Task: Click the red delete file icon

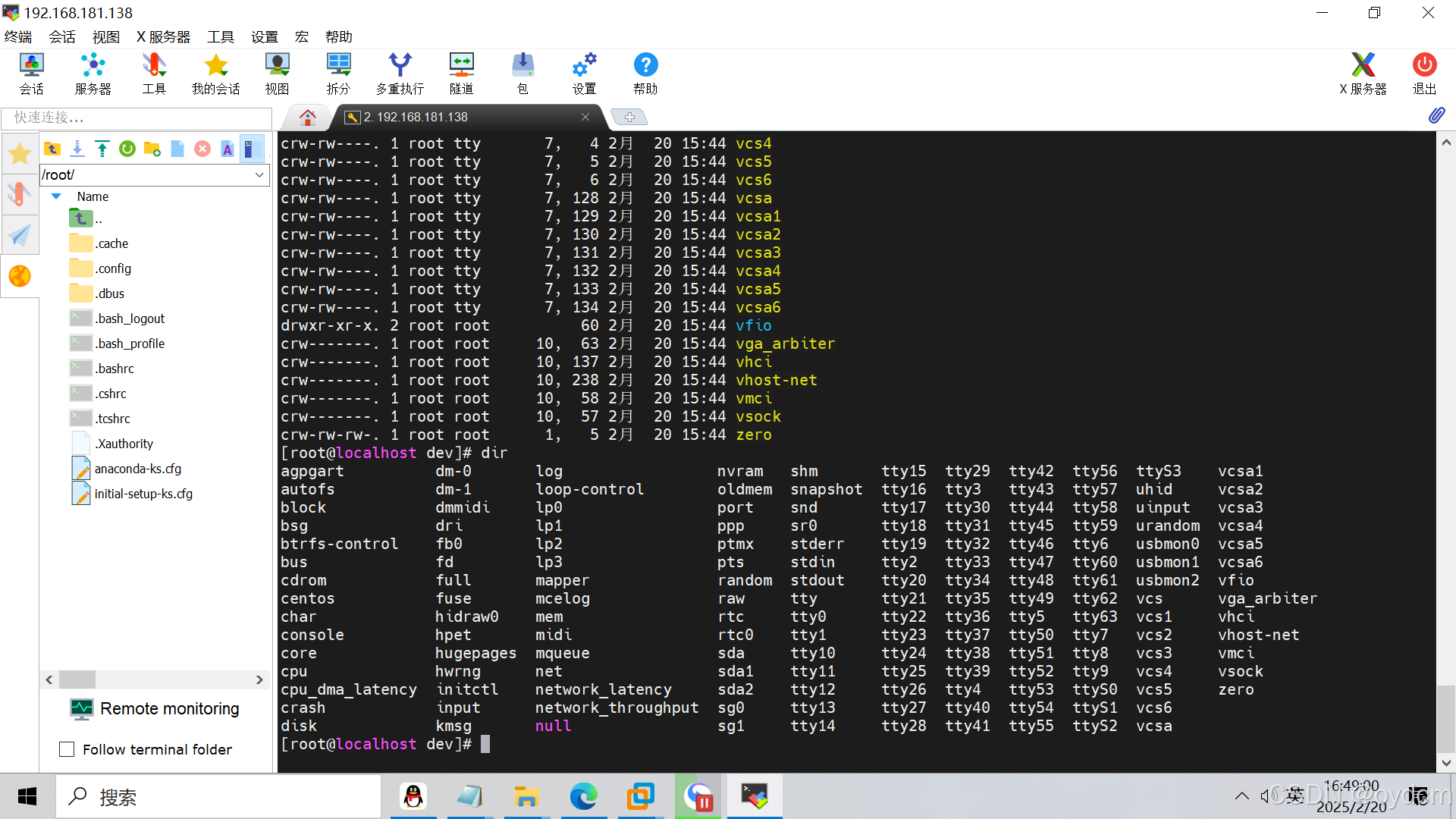Action: pyautogui.click(x=202, y=149)
